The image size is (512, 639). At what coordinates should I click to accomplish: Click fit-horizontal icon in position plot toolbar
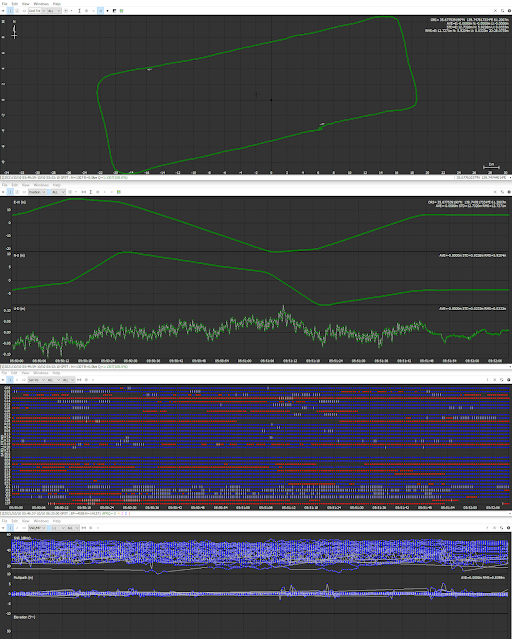coord(84,192)
